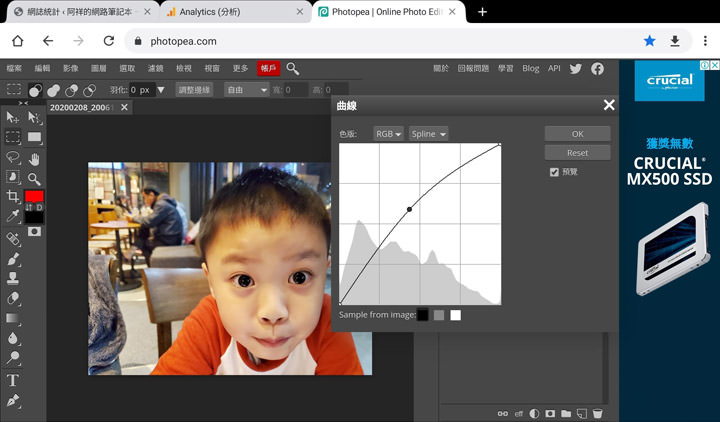Open the 濾鏡 filter menu
Viewport: 720px width, 422px height.
[x=155, y=68]
